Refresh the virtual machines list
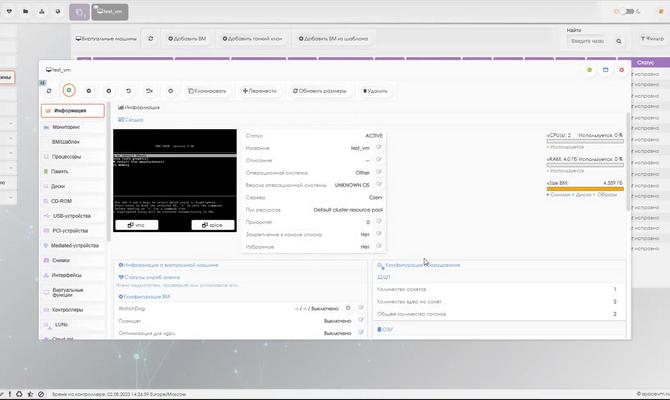Image resolution: width=670 pixels, height=400 pixels. [x=151, y=38]
